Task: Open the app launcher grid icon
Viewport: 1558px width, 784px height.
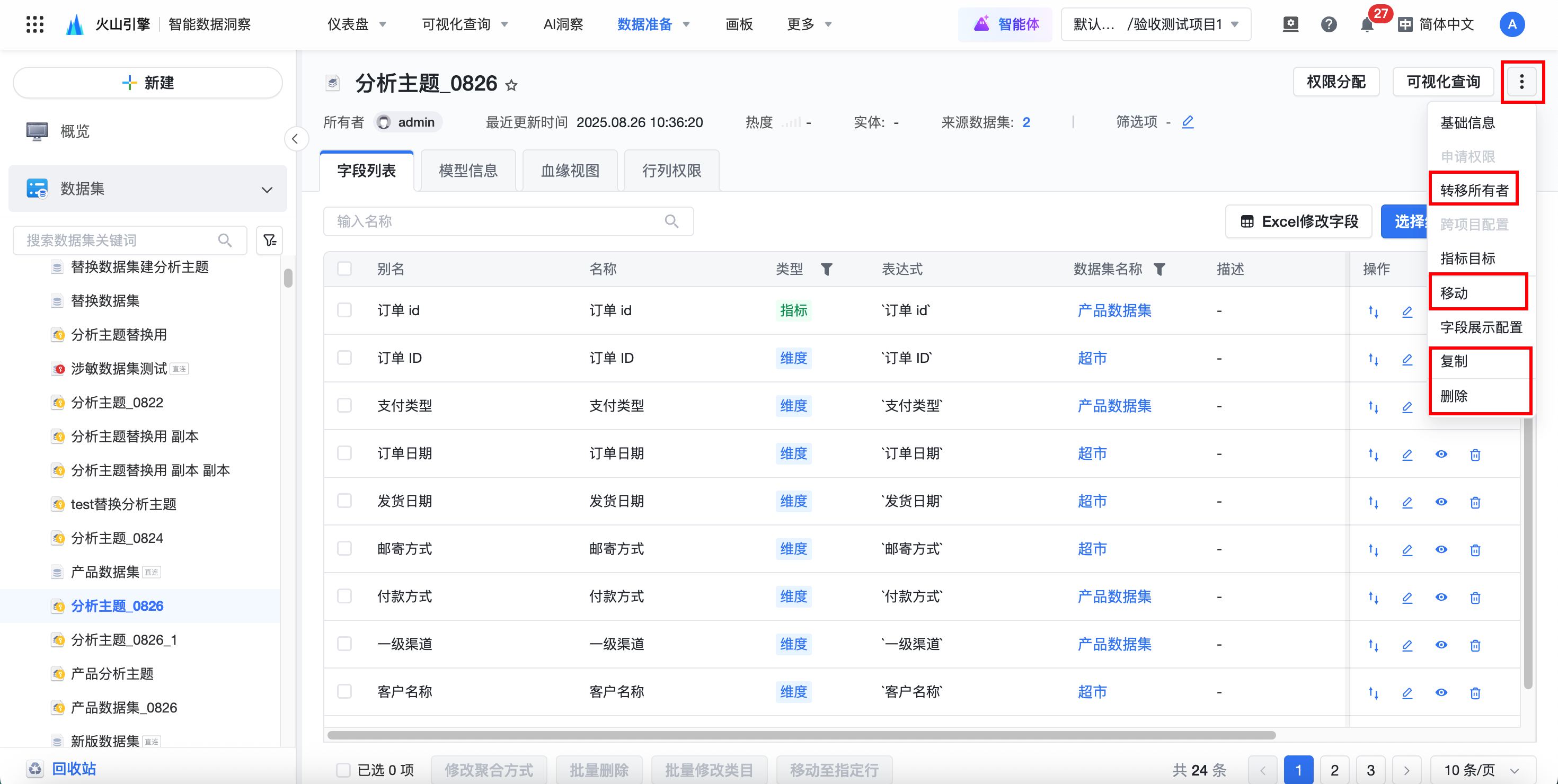Action: point(35,24)
